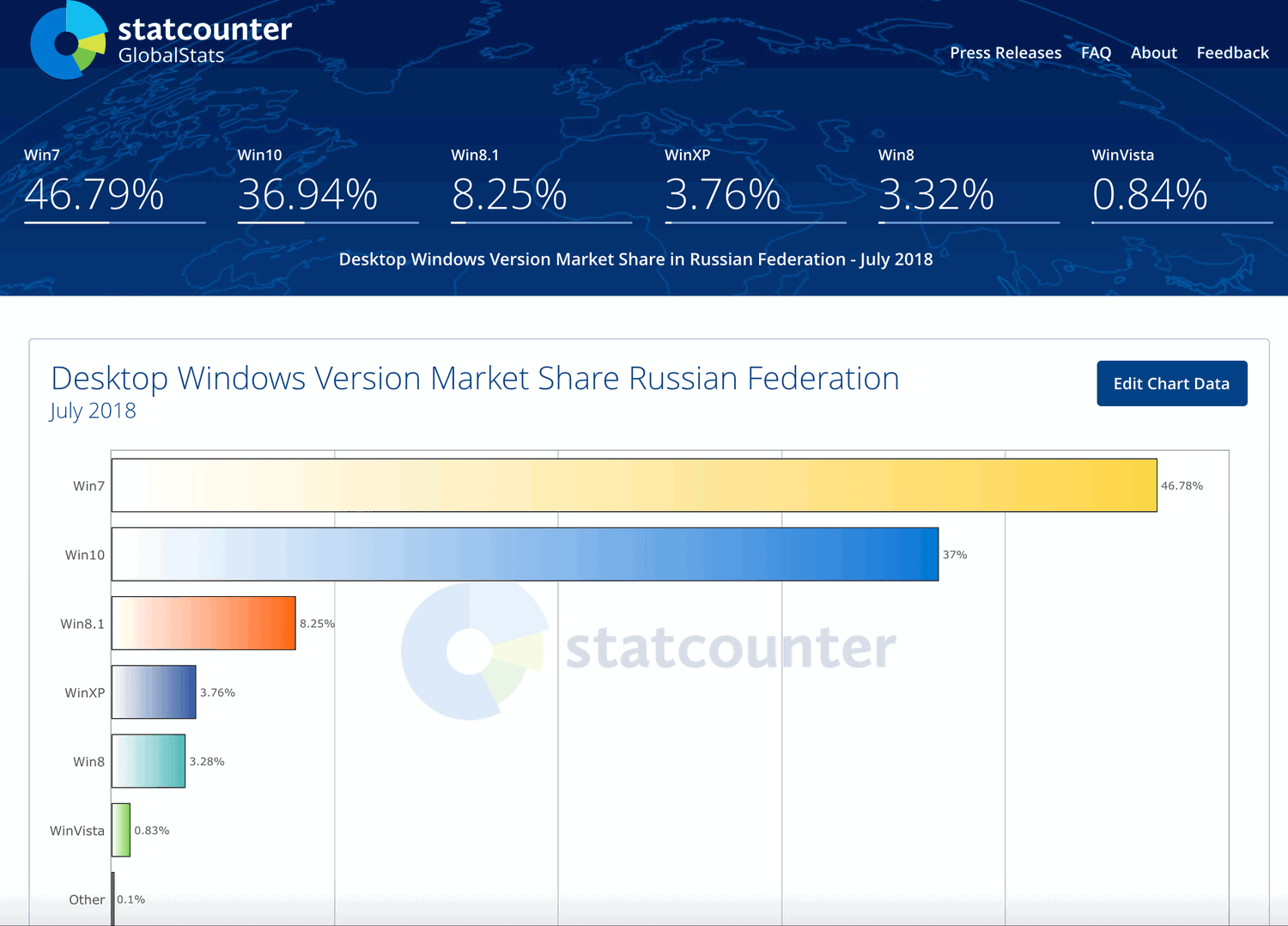
Task: Select the Win7 46.79% header statistic
Action: [x=115, y=185]
